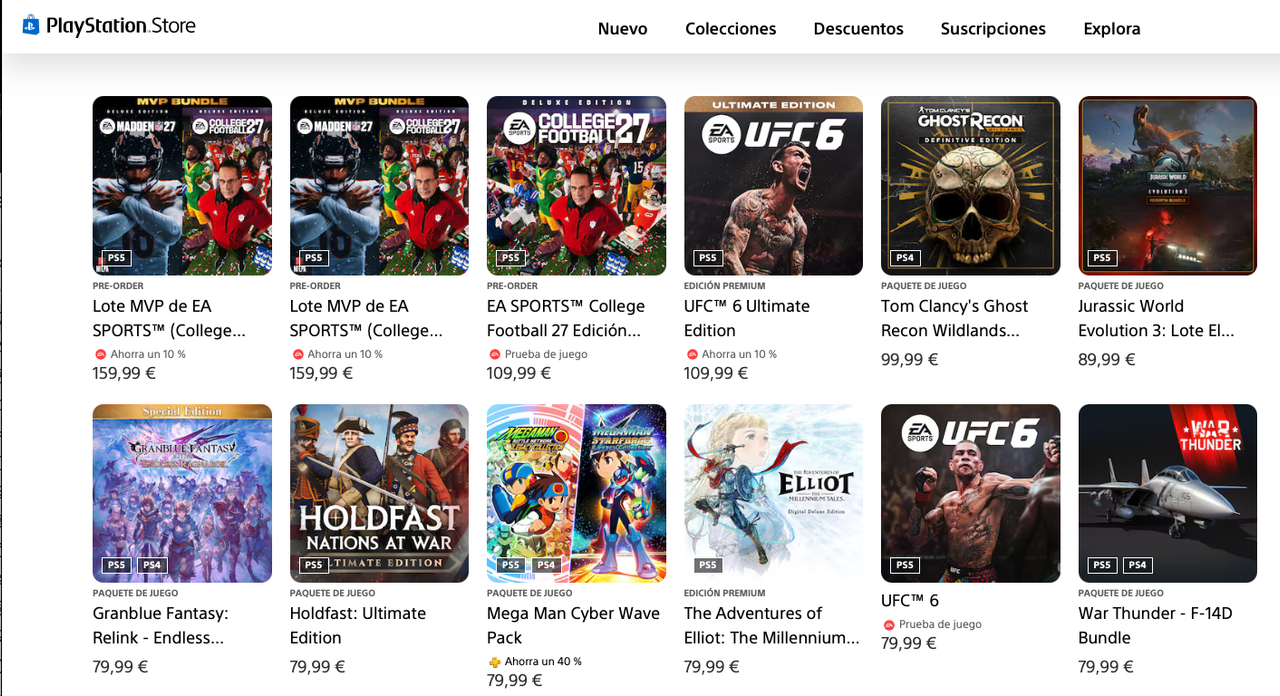
Task: Open Jurassic World Evolution 3 title link
Action: [1157, 318]
